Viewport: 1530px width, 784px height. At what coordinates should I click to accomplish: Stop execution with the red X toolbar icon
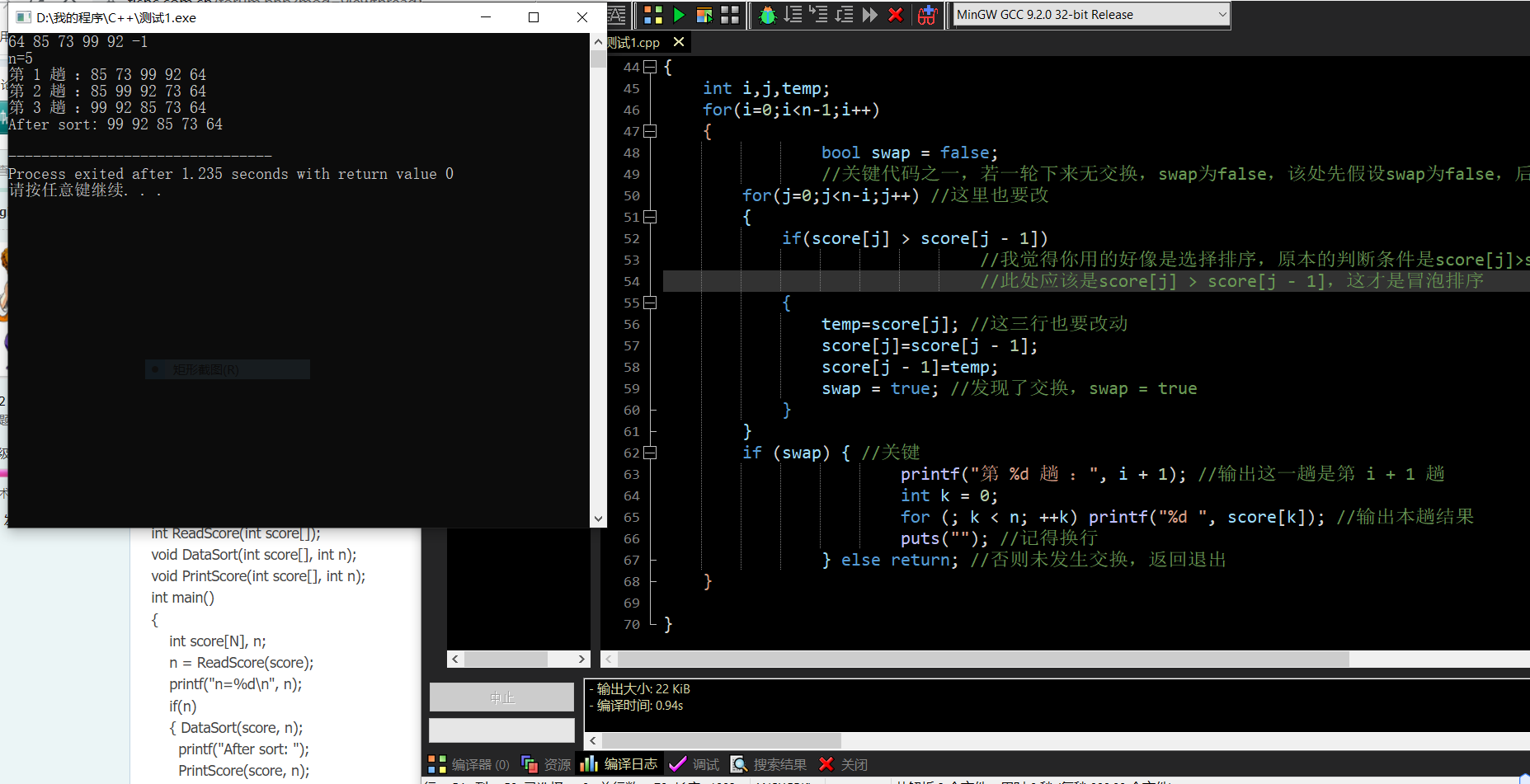tap(896, 15)
